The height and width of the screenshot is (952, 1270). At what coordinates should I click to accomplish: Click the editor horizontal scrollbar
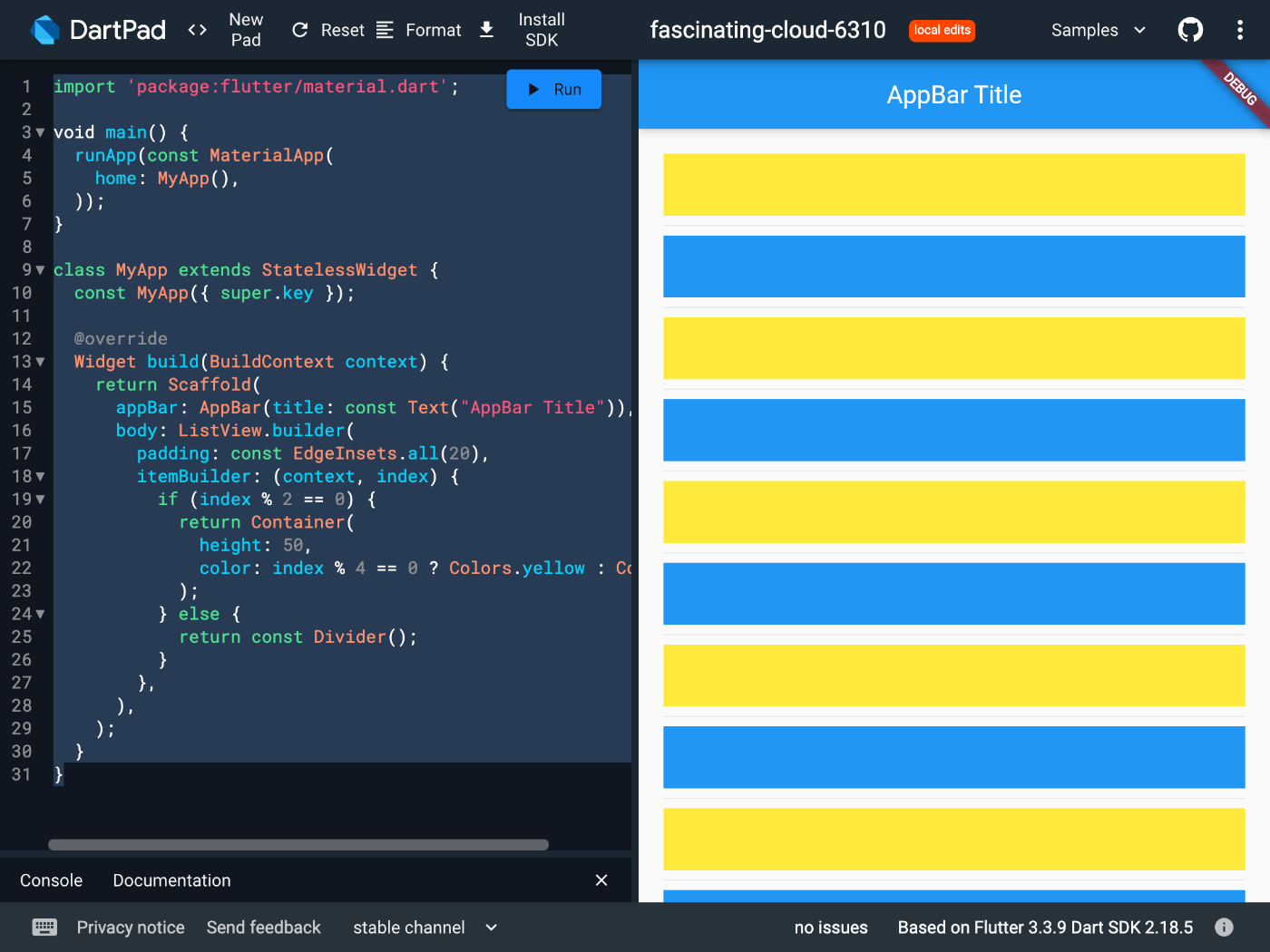(x=298, y=844)
